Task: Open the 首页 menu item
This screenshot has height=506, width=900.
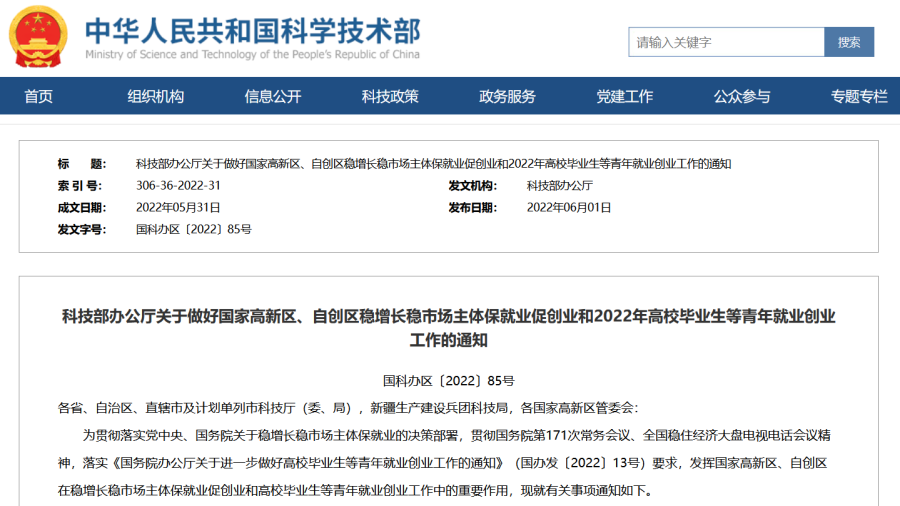Action: [x=38, y=96]
